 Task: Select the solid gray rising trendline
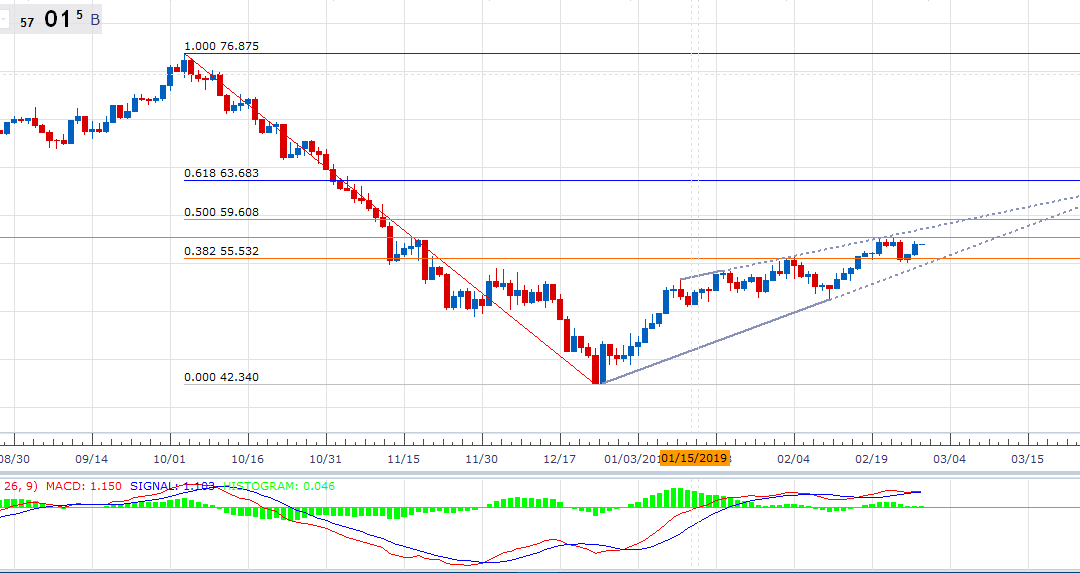[x=716, y=342]
